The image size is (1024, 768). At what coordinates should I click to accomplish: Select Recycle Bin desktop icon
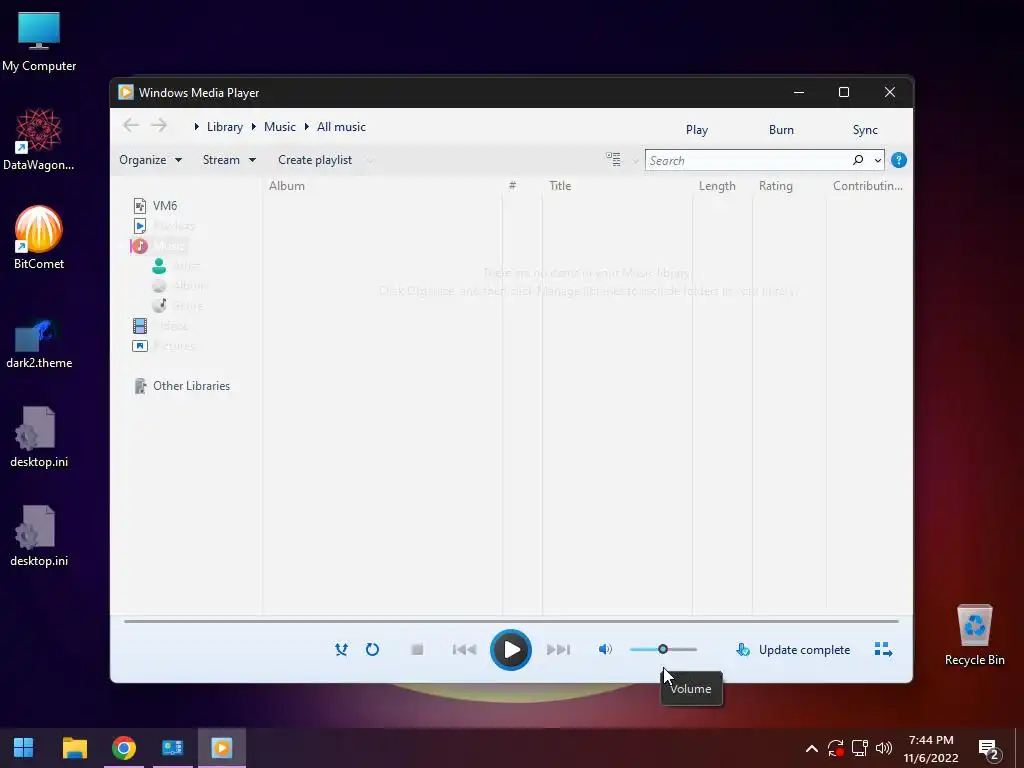tap(974, 635)
